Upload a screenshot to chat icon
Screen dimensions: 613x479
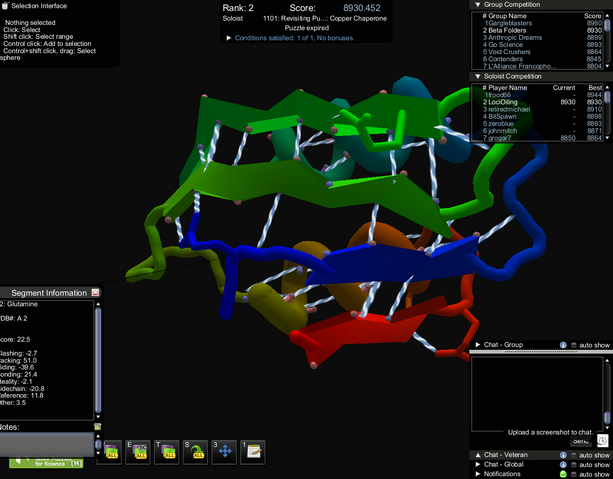[602, 441]
